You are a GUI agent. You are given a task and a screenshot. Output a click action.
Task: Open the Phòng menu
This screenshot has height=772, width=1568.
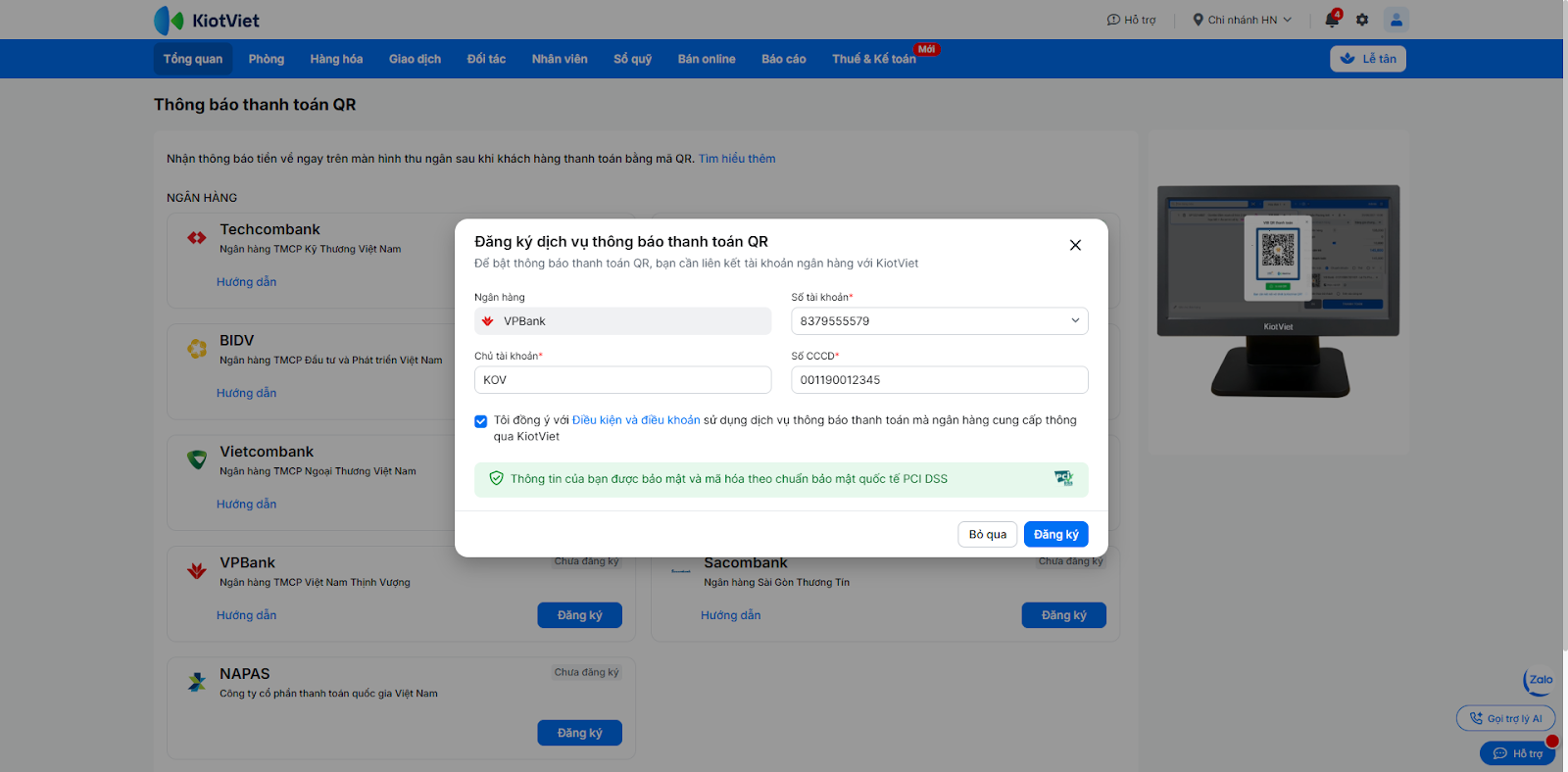point(267,59)
